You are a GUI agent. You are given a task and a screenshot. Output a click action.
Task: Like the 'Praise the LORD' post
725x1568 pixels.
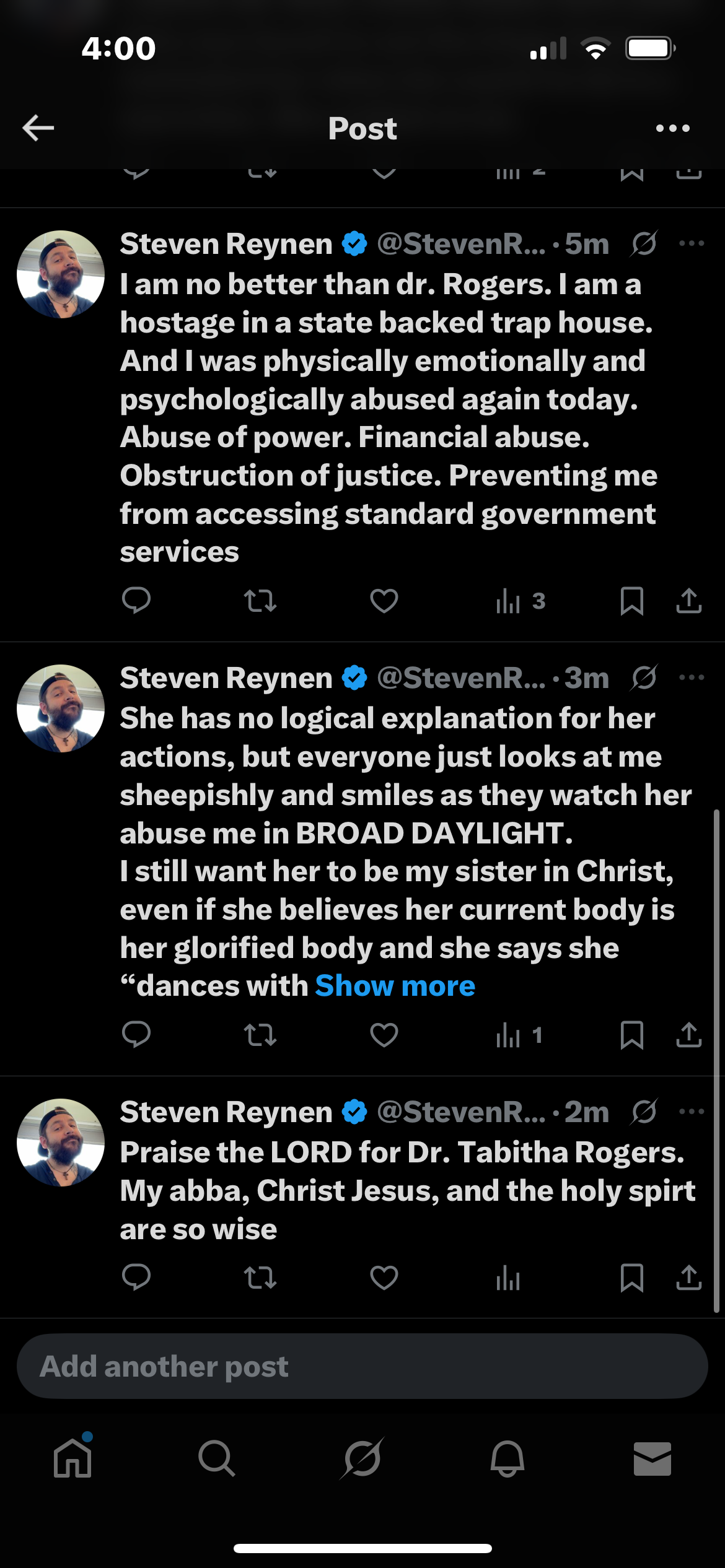tap(384, 1277)
